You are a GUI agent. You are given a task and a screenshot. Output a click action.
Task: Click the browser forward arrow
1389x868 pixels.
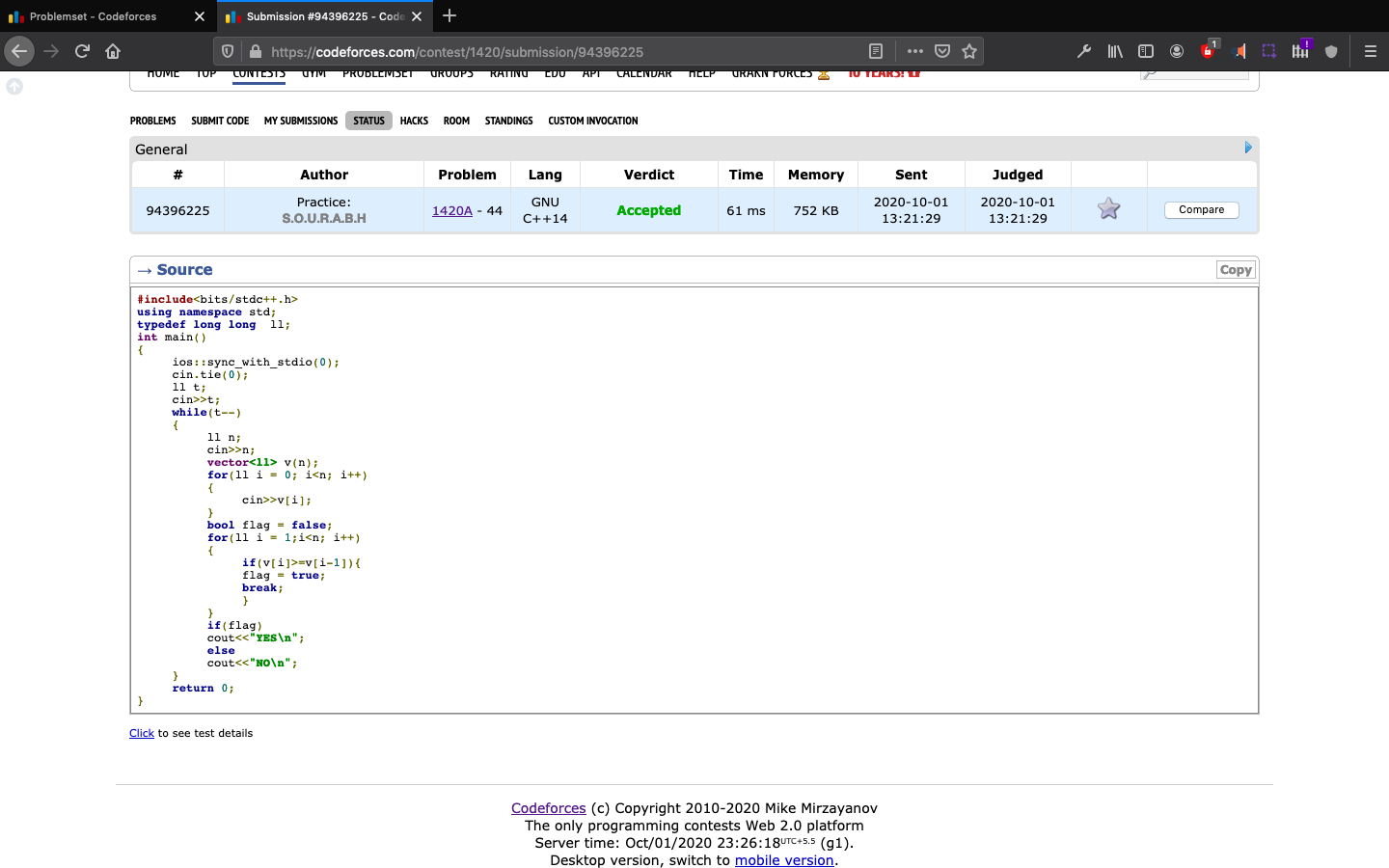pos(51,51)
